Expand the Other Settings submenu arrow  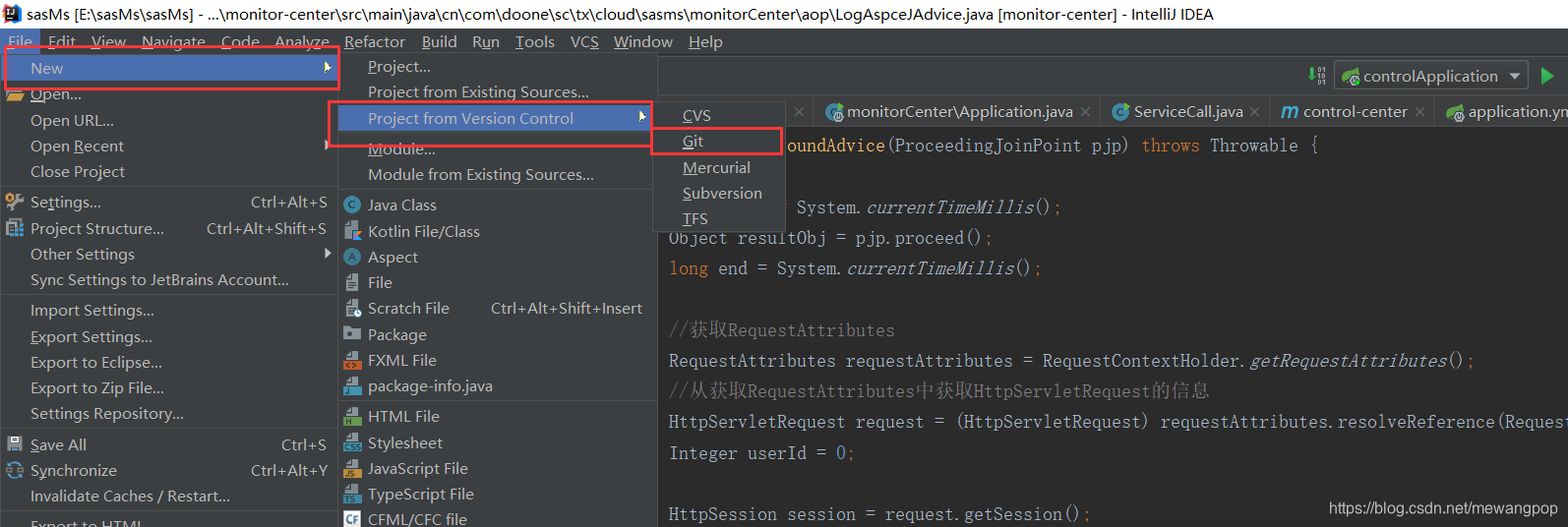click(x=328, y=254)
